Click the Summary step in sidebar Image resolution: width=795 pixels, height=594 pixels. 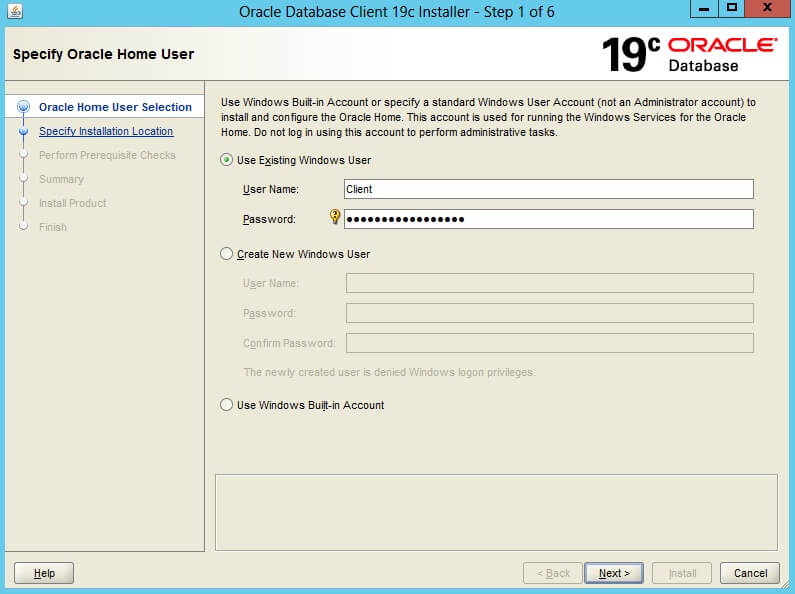tap(61, 179)
